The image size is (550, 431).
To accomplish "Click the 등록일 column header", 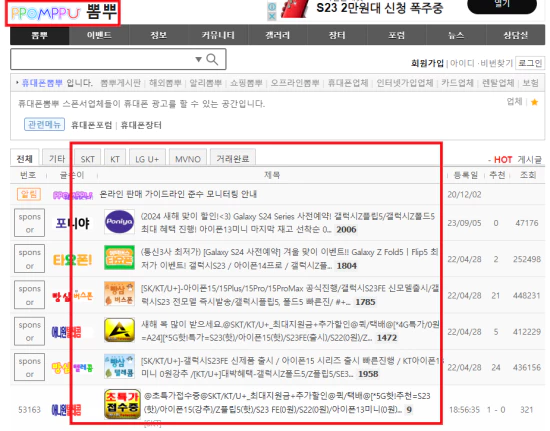I will coord(465,175).
